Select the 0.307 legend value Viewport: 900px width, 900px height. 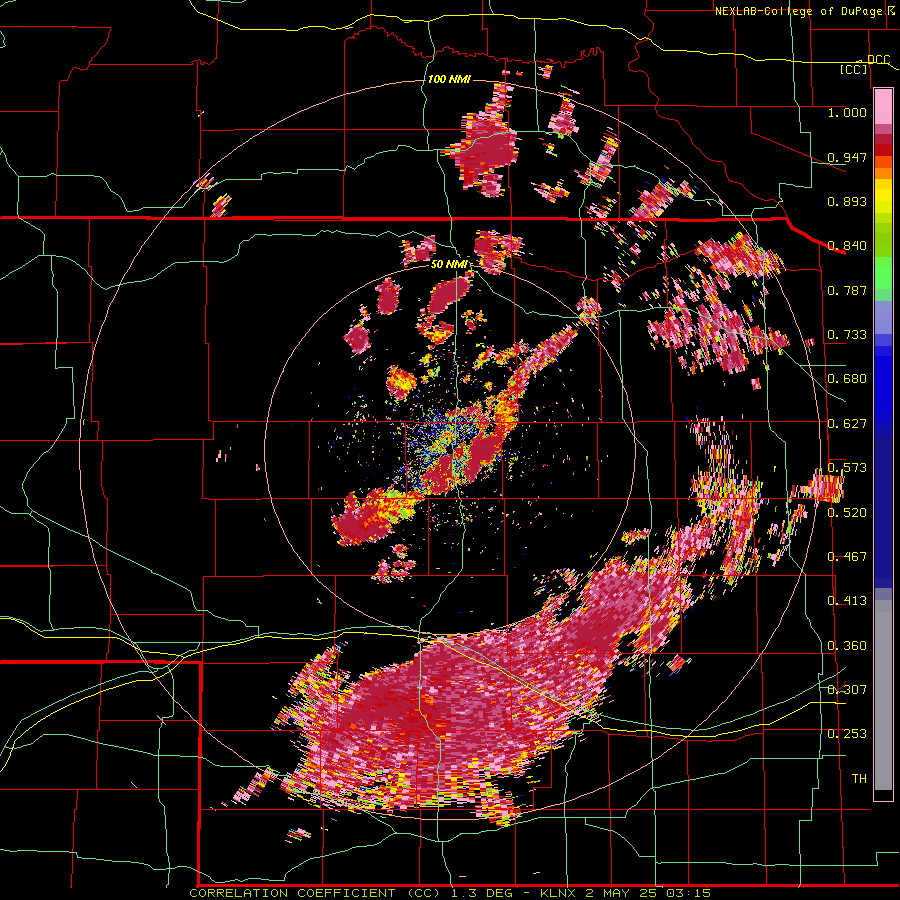847,689
